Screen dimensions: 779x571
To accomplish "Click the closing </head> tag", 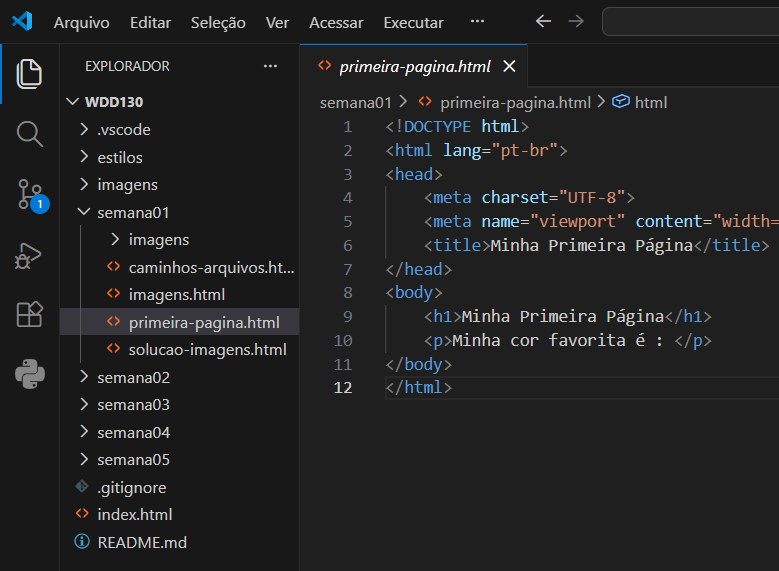I will click(x=419, y=269).
